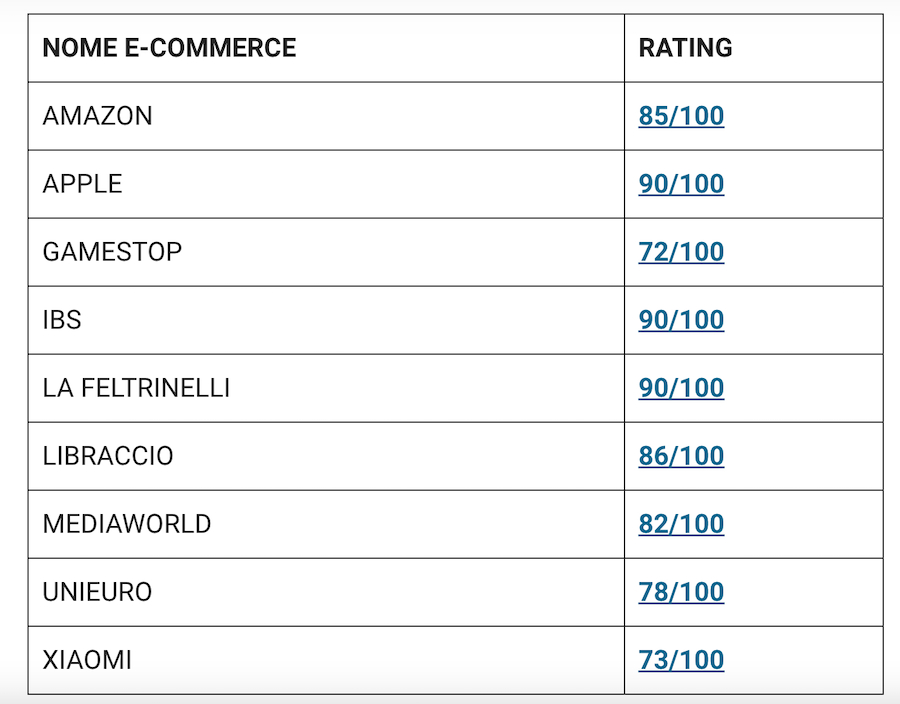Select the GAMESTOP name cell
The image size is (900, 704).
click(112, 252)
